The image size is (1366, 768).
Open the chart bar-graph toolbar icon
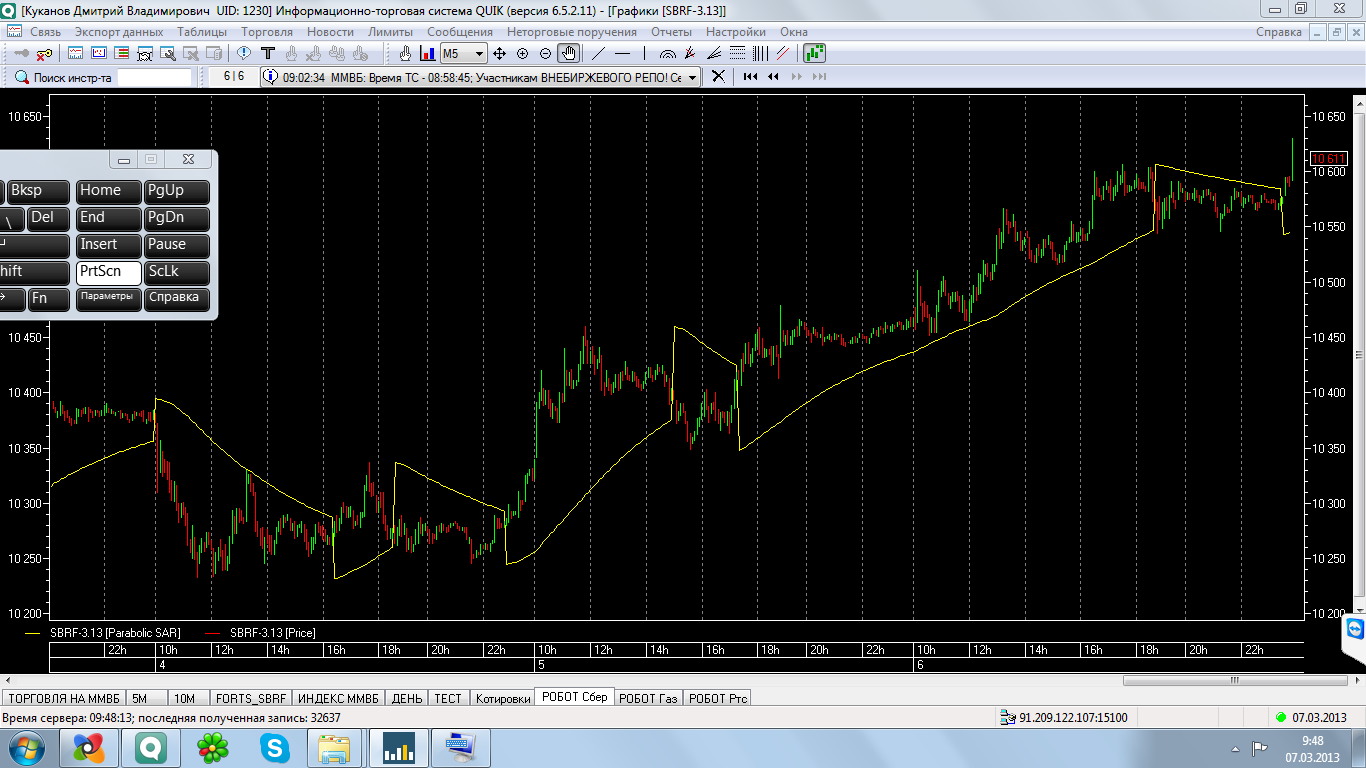(426, 53)
